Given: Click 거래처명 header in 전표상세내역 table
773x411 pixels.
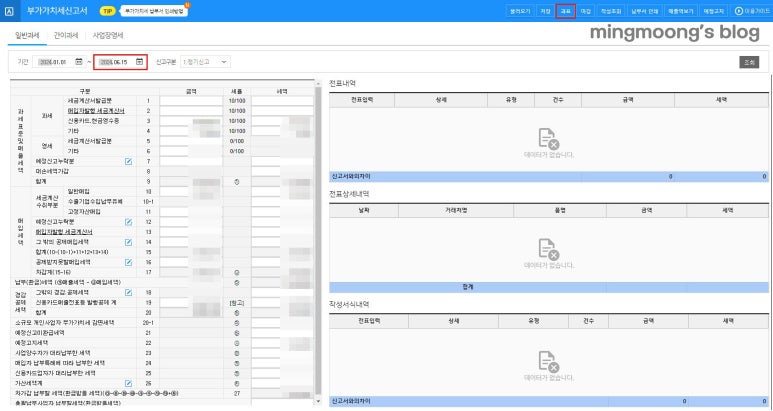Looking at the screenshot, I should pyautogui.click(x=456, y=210).
